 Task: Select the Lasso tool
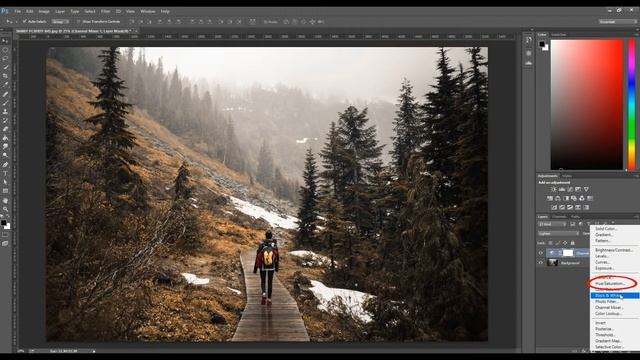(5, 58)
